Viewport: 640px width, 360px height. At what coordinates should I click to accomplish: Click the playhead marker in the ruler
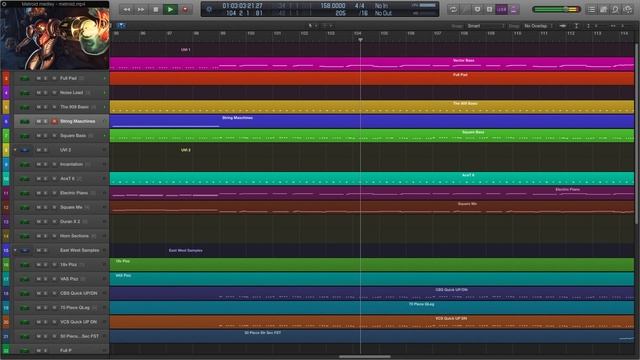click(x=360, y=40)
